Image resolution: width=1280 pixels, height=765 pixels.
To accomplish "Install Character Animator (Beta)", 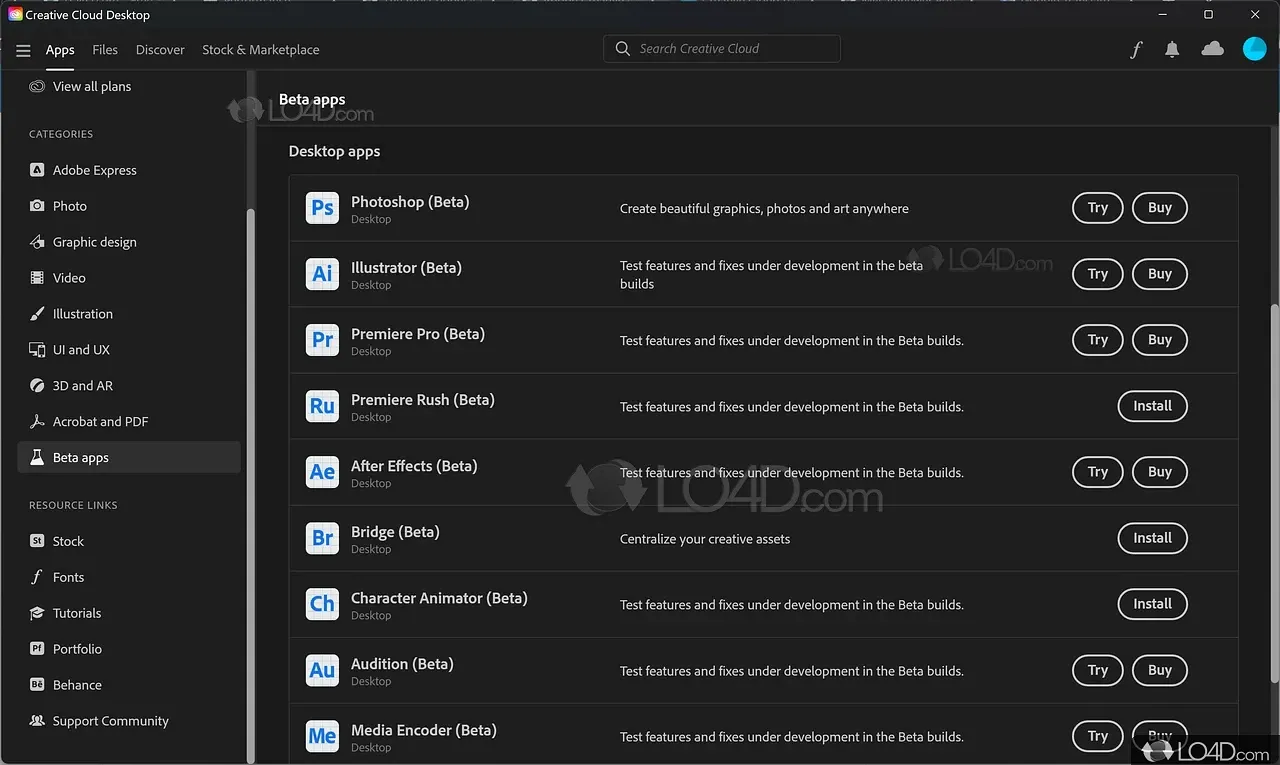I will pyautogui.click(x=1152, y=604).
